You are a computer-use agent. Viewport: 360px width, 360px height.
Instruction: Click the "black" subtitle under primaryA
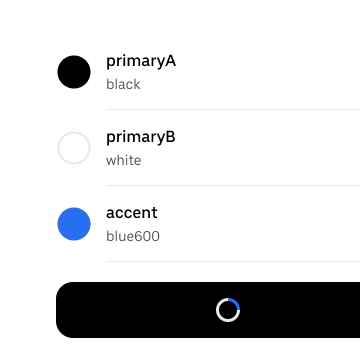click(x=123, y=84)
